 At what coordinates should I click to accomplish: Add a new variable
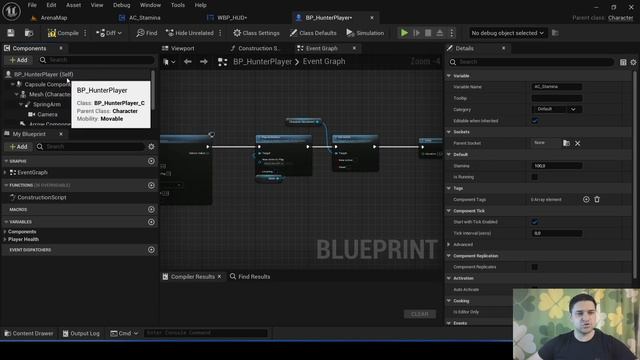point(151,222)
